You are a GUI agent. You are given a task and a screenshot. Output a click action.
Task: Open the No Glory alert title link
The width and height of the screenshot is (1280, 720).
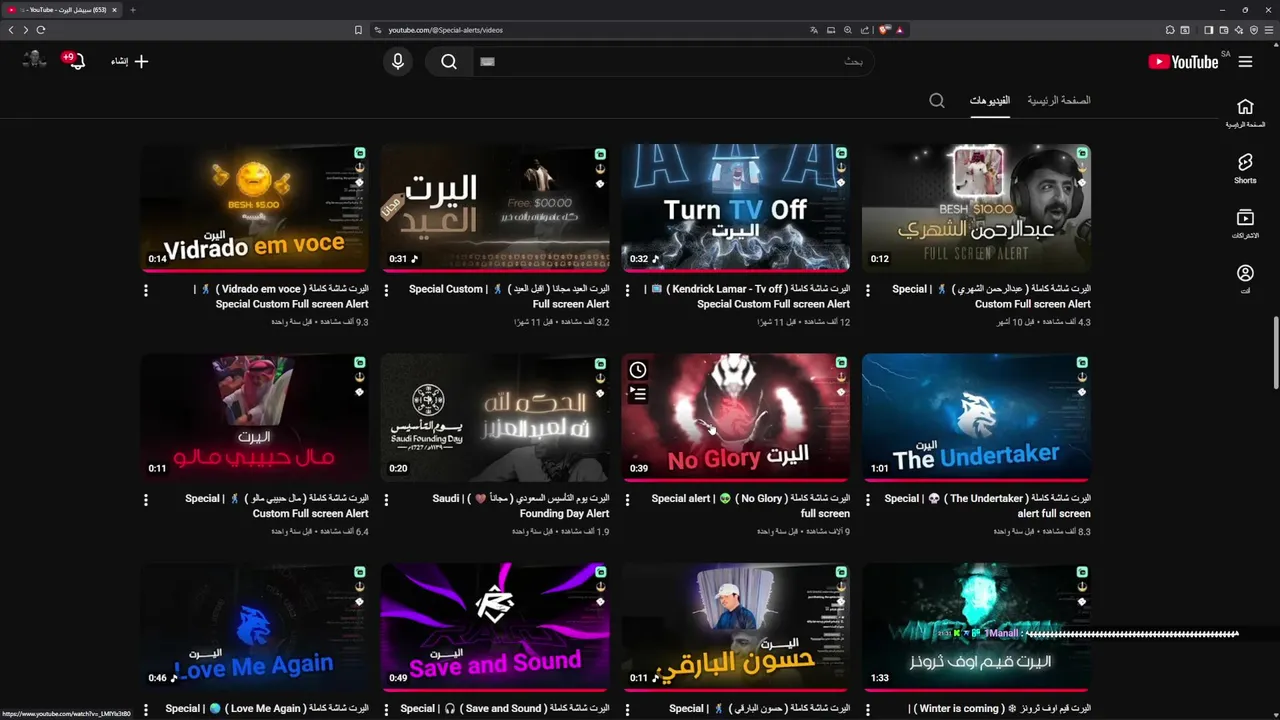coord(751,506)
